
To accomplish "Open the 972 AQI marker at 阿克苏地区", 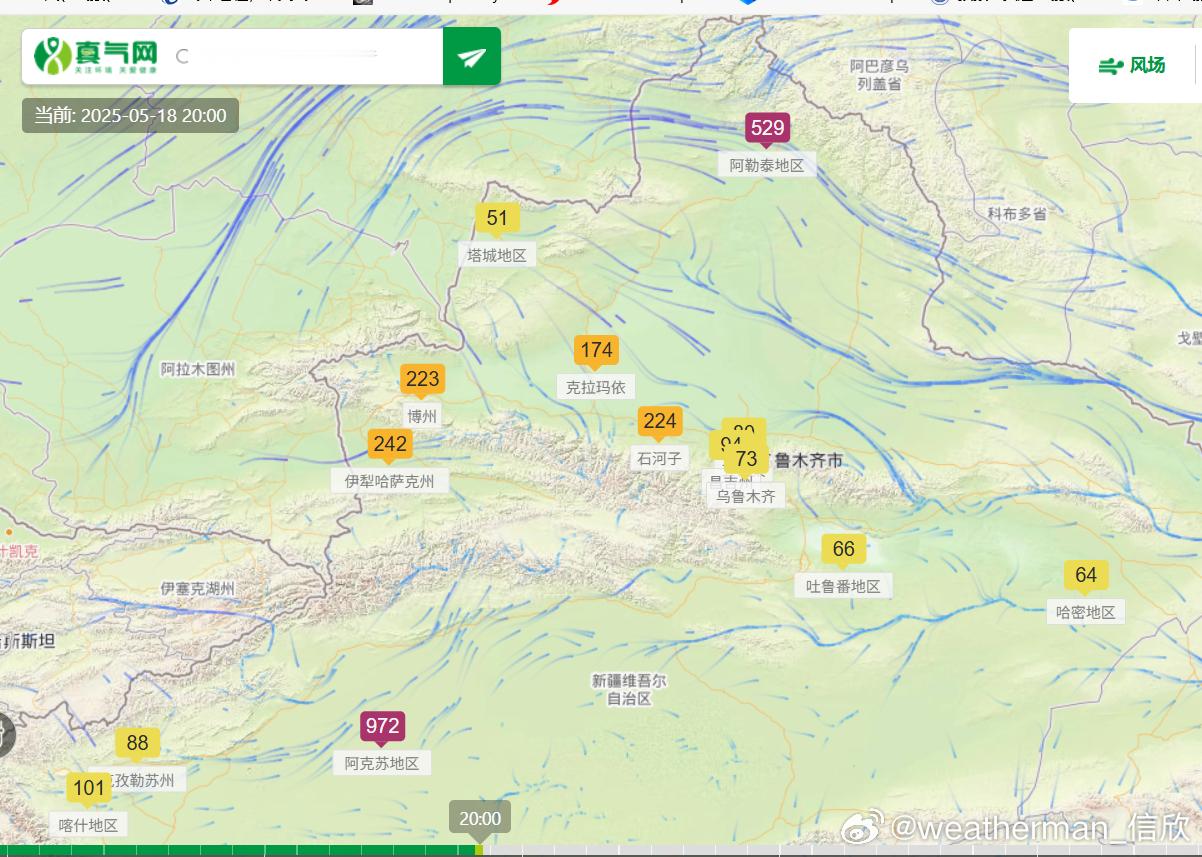I will [x=382, y=726].
